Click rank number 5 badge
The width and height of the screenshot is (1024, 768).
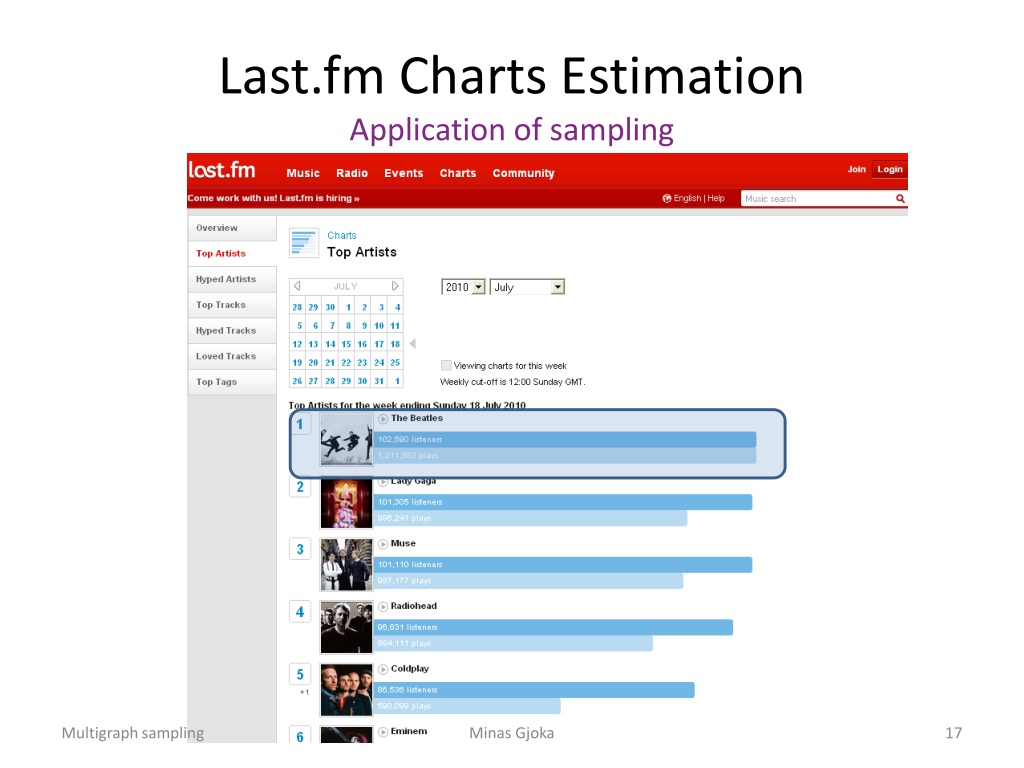[x=300, y=675]
